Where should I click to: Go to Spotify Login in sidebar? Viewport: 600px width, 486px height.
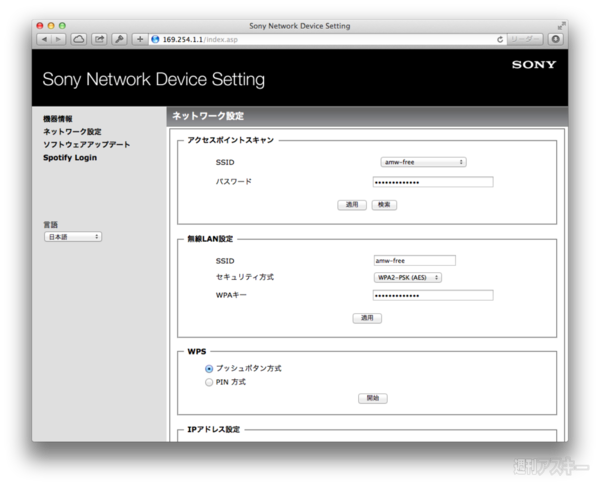(70, 158)
